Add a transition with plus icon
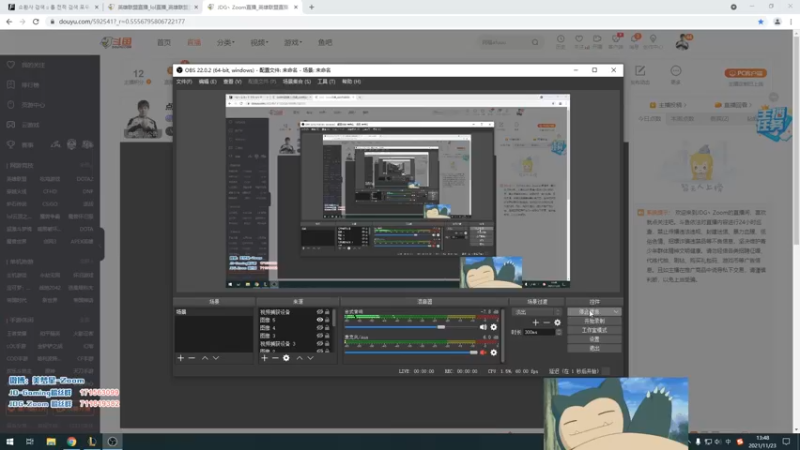800x450 pixels. pos(536,322)
